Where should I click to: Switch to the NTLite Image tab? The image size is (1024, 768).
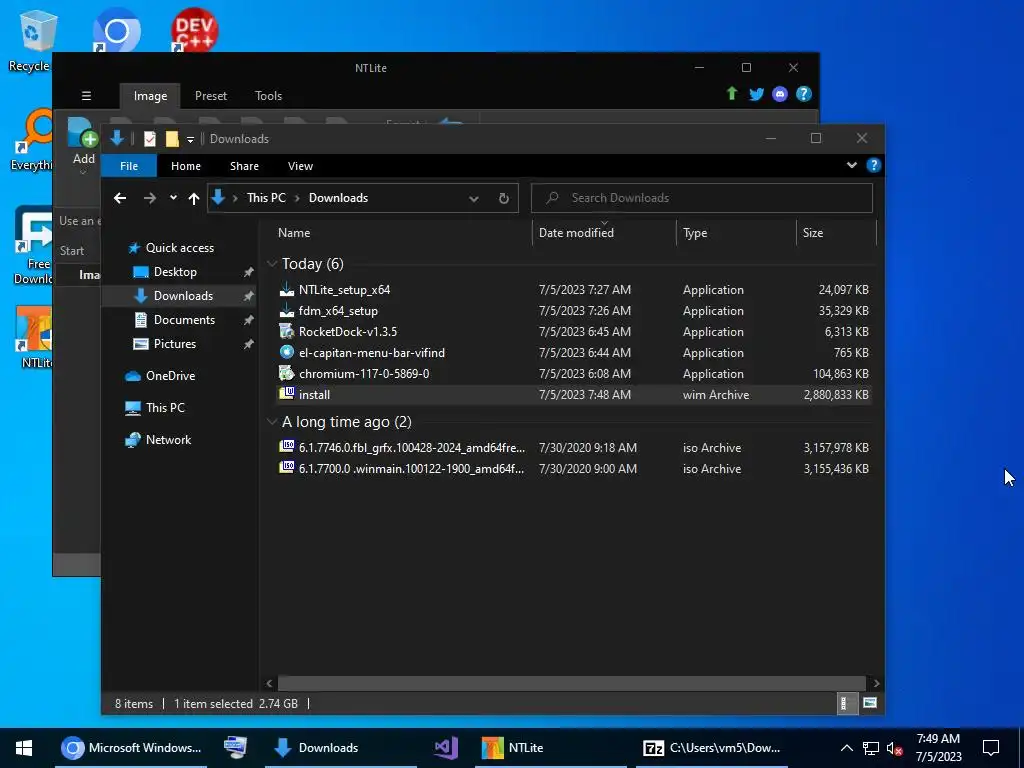(x=150, y=96)
